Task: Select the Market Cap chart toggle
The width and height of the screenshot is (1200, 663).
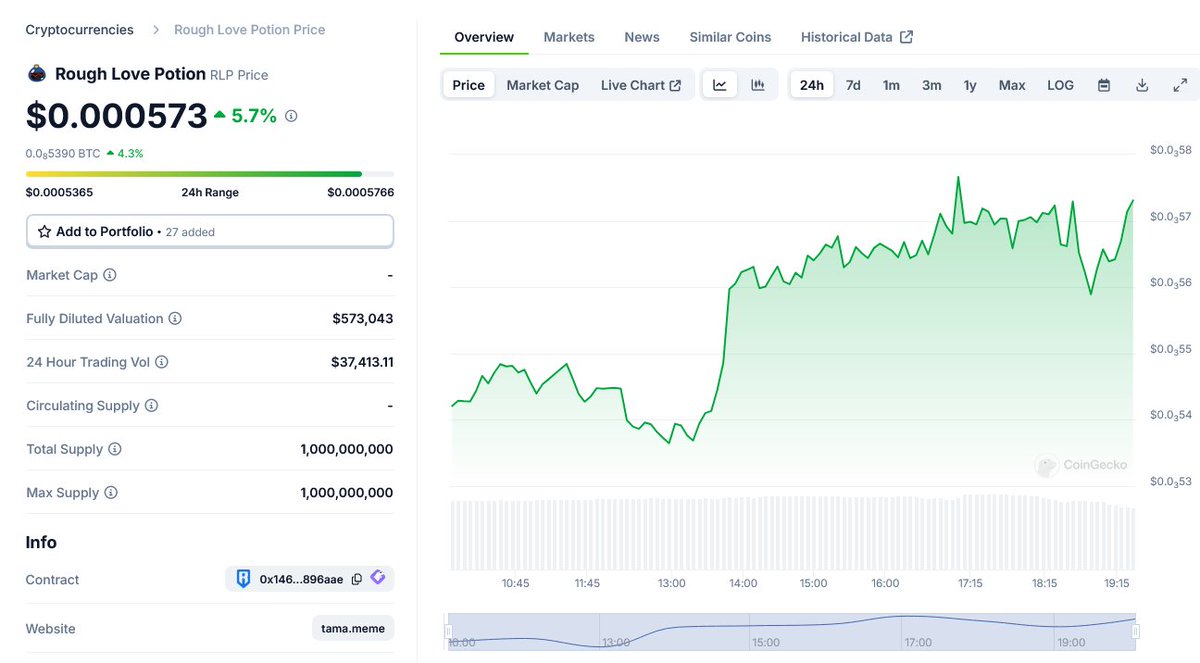Action: point(543,85)
